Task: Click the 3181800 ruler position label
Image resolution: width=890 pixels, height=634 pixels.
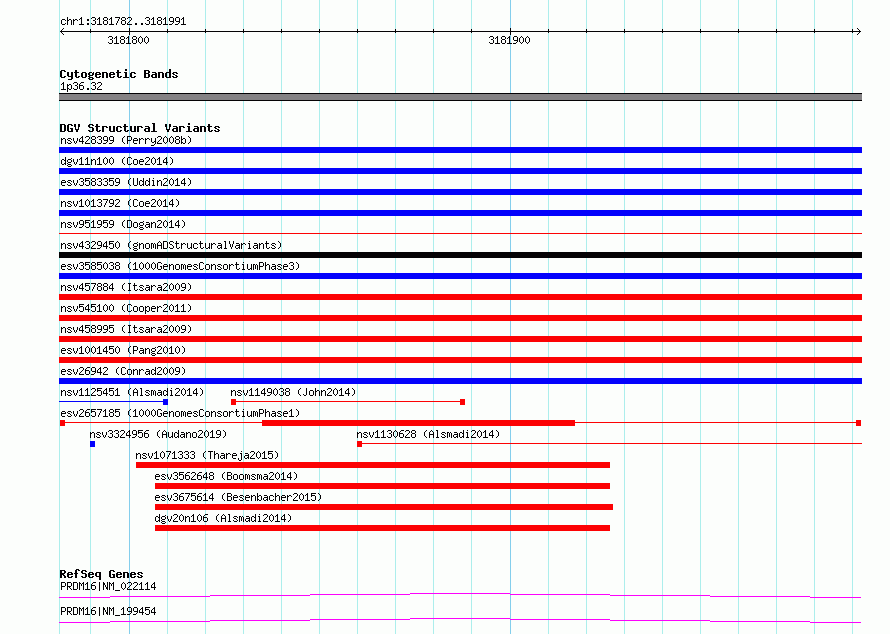Action: 128,40
